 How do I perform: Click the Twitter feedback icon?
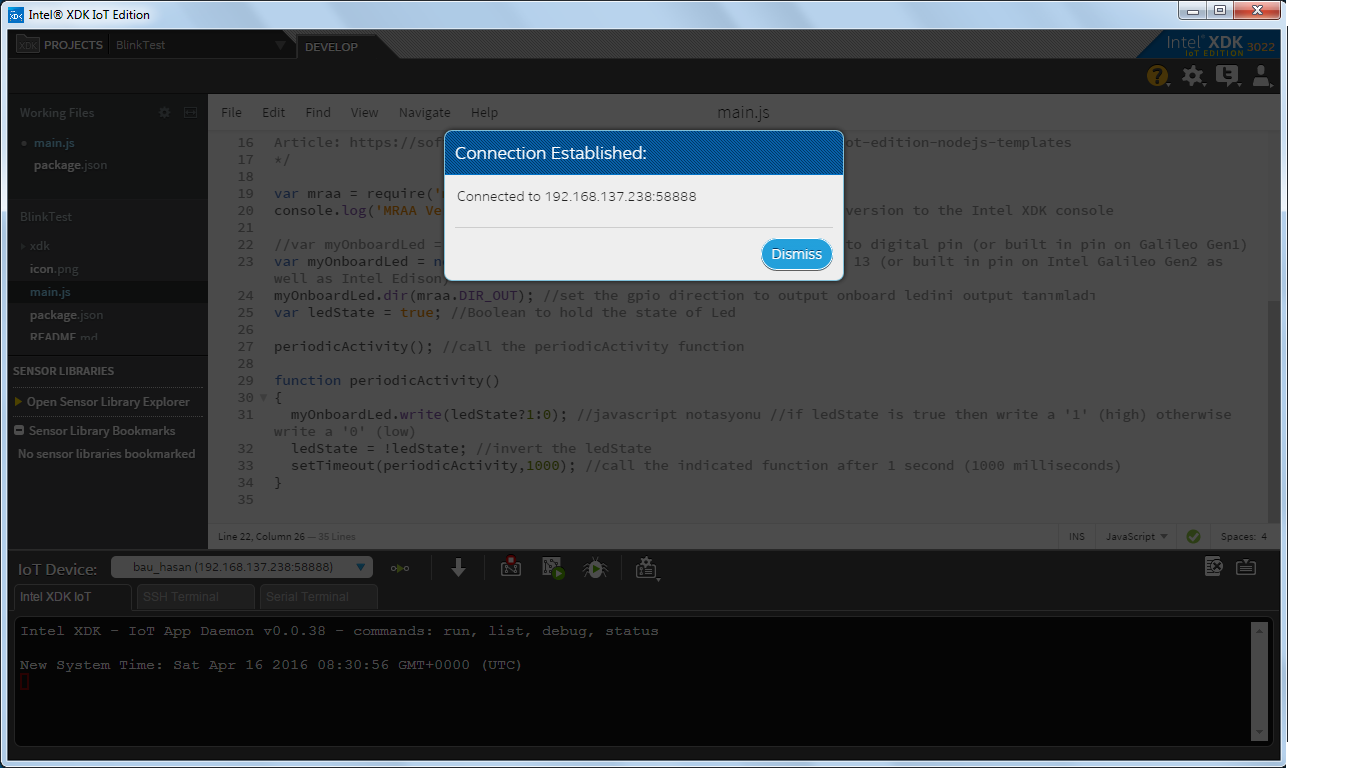coord(1226,76)
